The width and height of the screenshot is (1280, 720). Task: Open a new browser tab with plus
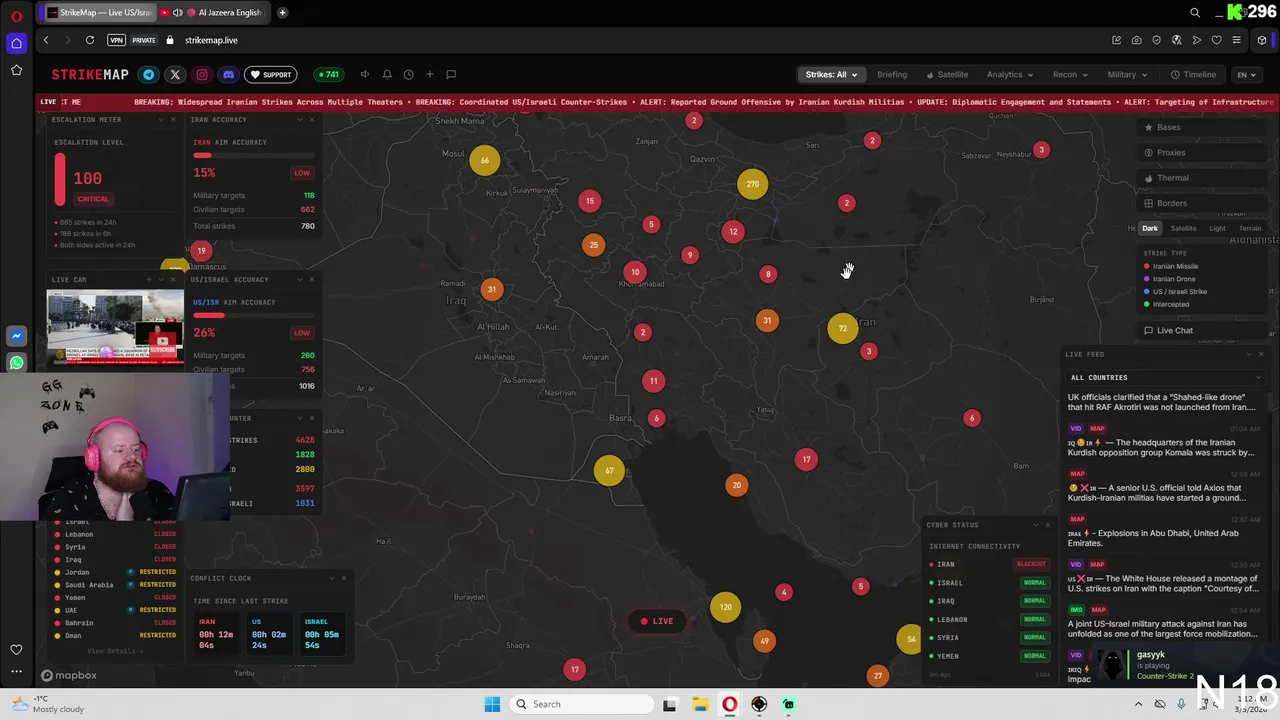[282, 12]
